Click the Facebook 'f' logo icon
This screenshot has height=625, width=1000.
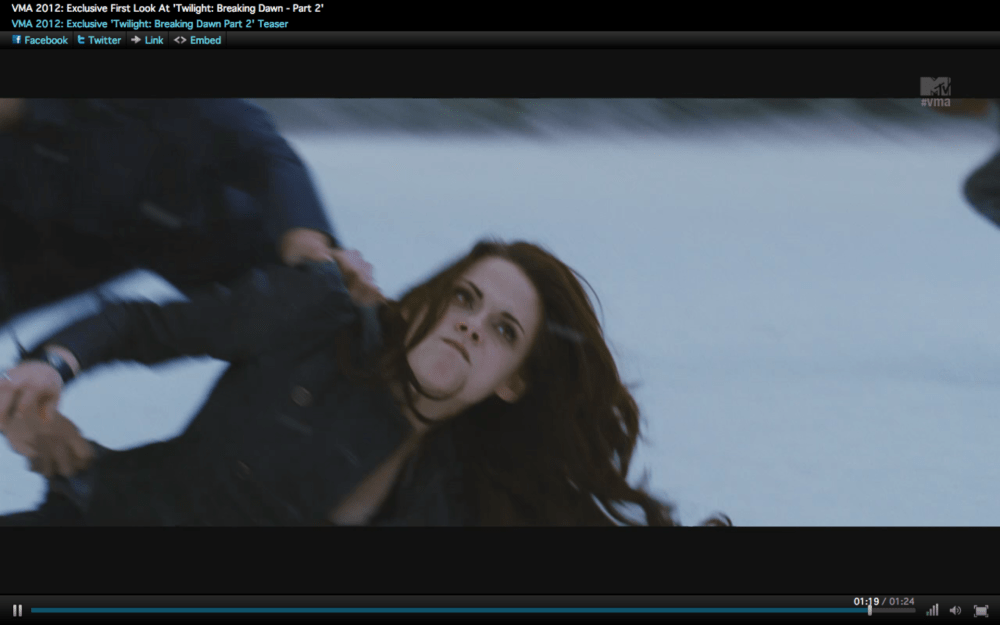click(x=17, y=40)
